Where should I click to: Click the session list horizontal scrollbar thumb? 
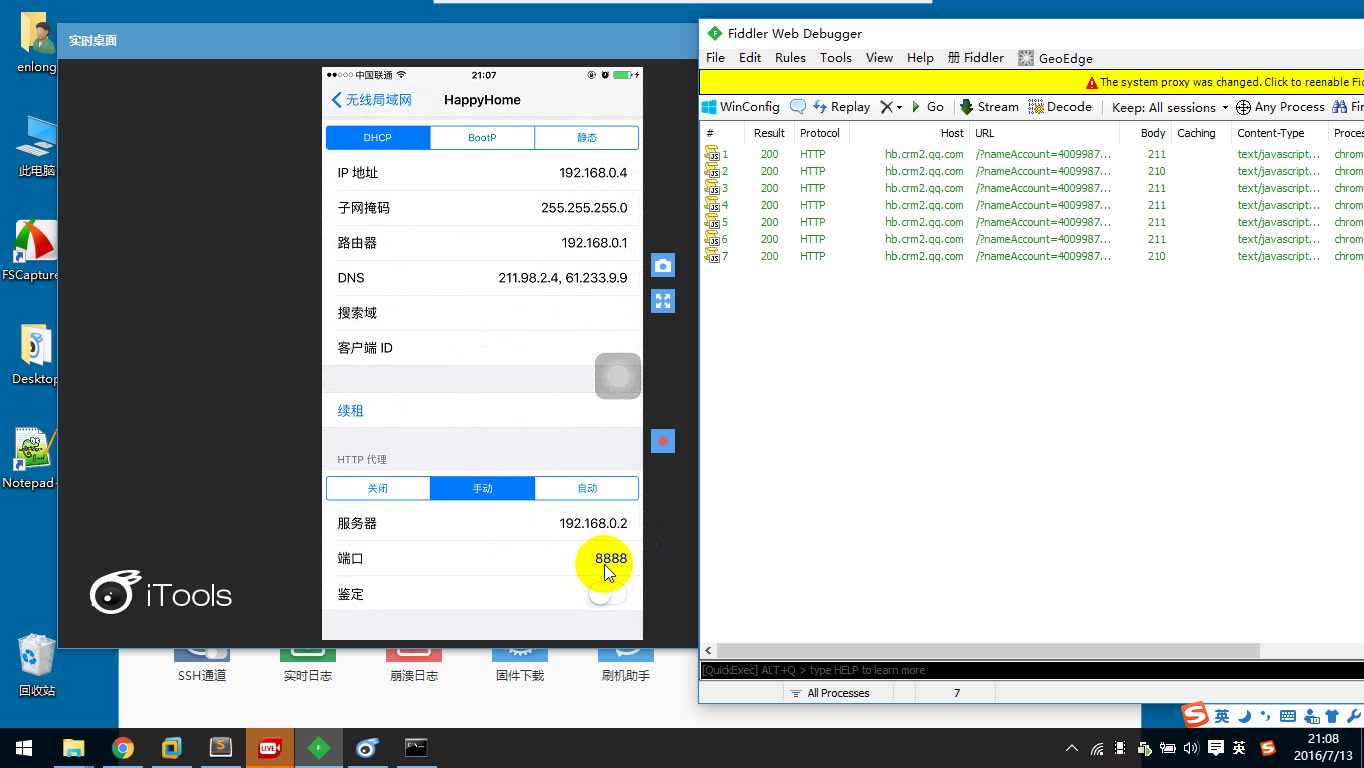(x=988, y=650)
